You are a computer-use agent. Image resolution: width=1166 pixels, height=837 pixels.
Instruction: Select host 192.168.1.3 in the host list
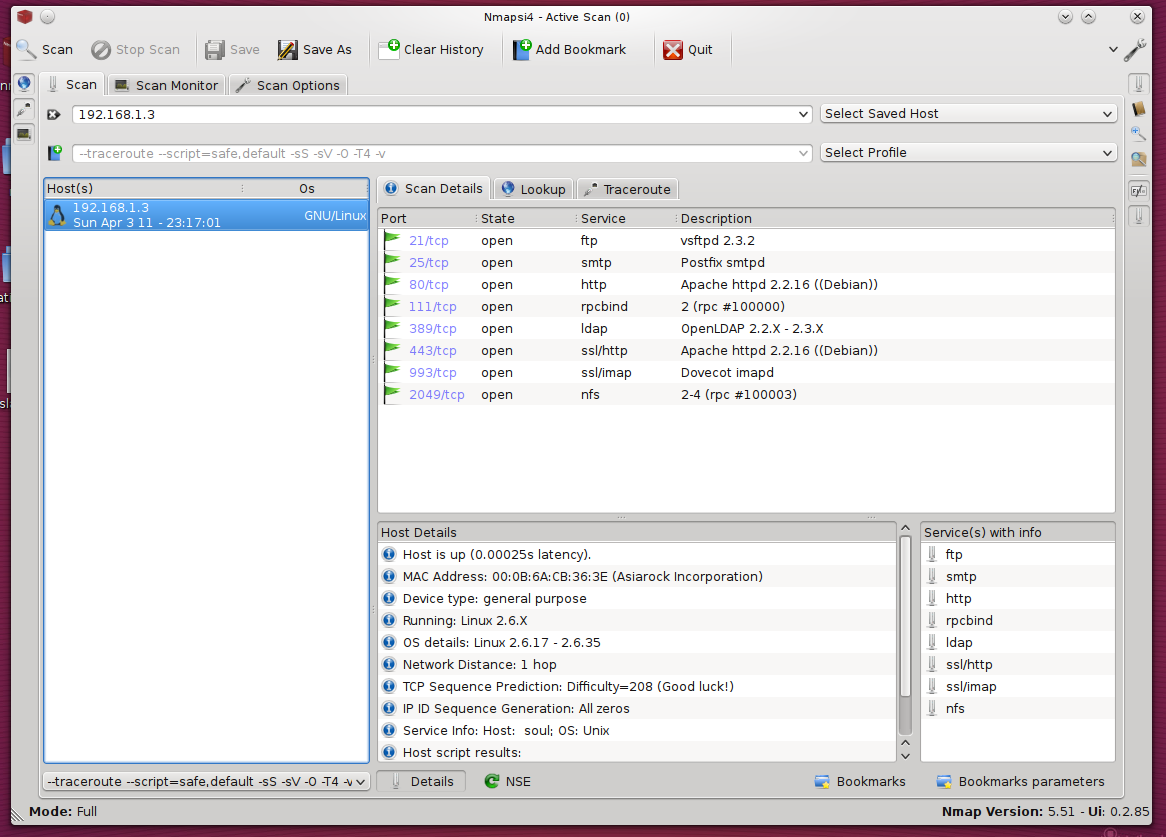(207, 215)
